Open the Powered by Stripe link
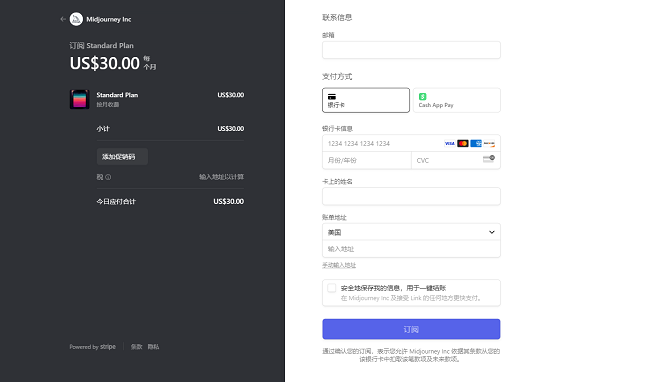 (x=93, y=347)
